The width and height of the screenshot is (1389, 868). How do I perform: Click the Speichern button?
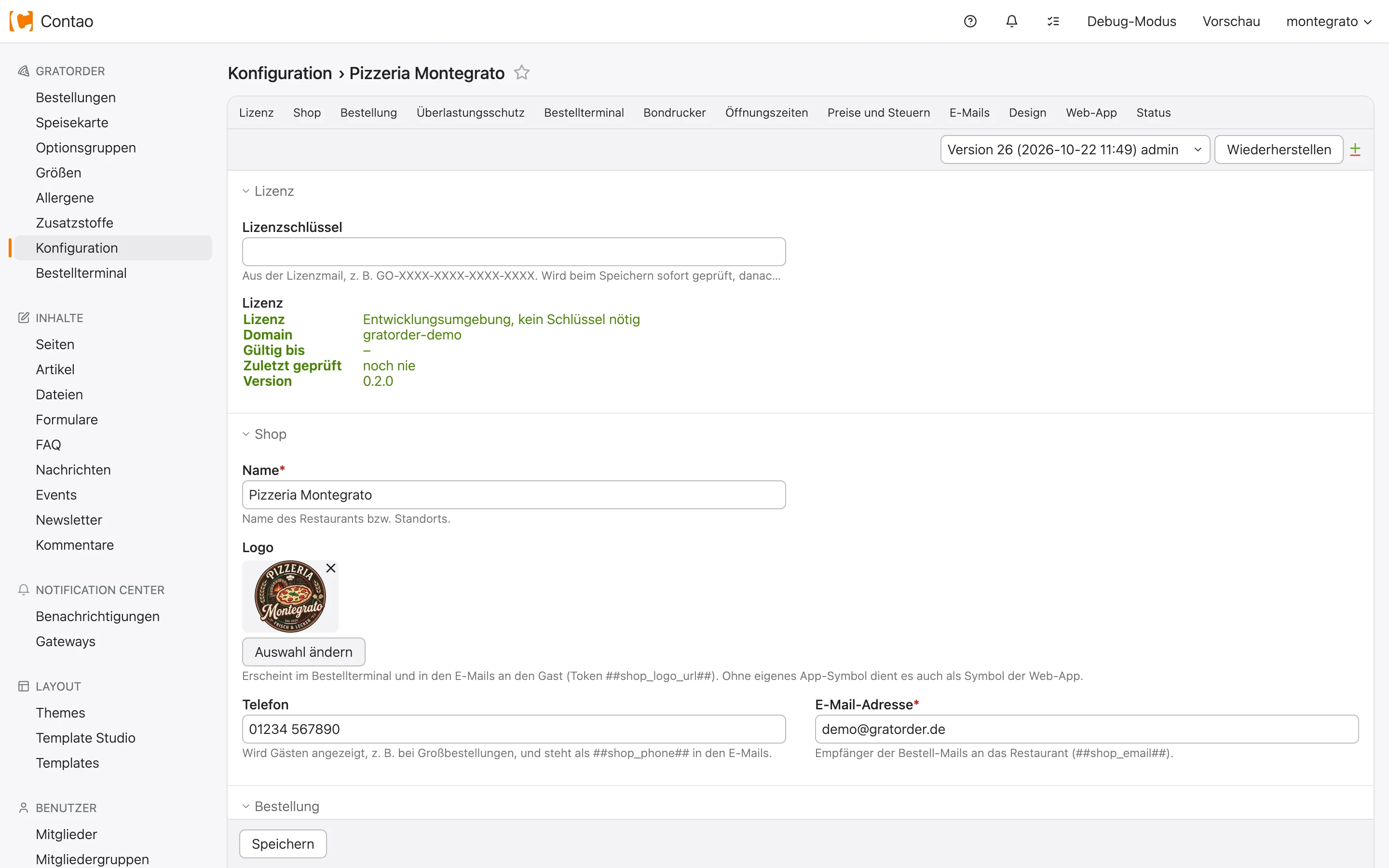coord(283,843)
